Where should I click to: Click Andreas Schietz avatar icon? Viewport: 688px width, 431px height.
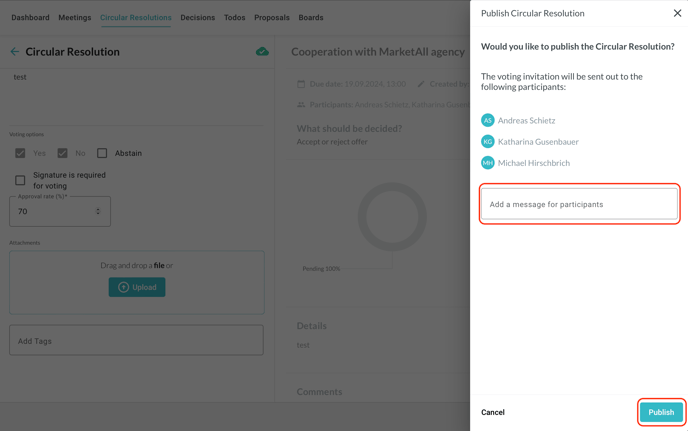(488, 120)
